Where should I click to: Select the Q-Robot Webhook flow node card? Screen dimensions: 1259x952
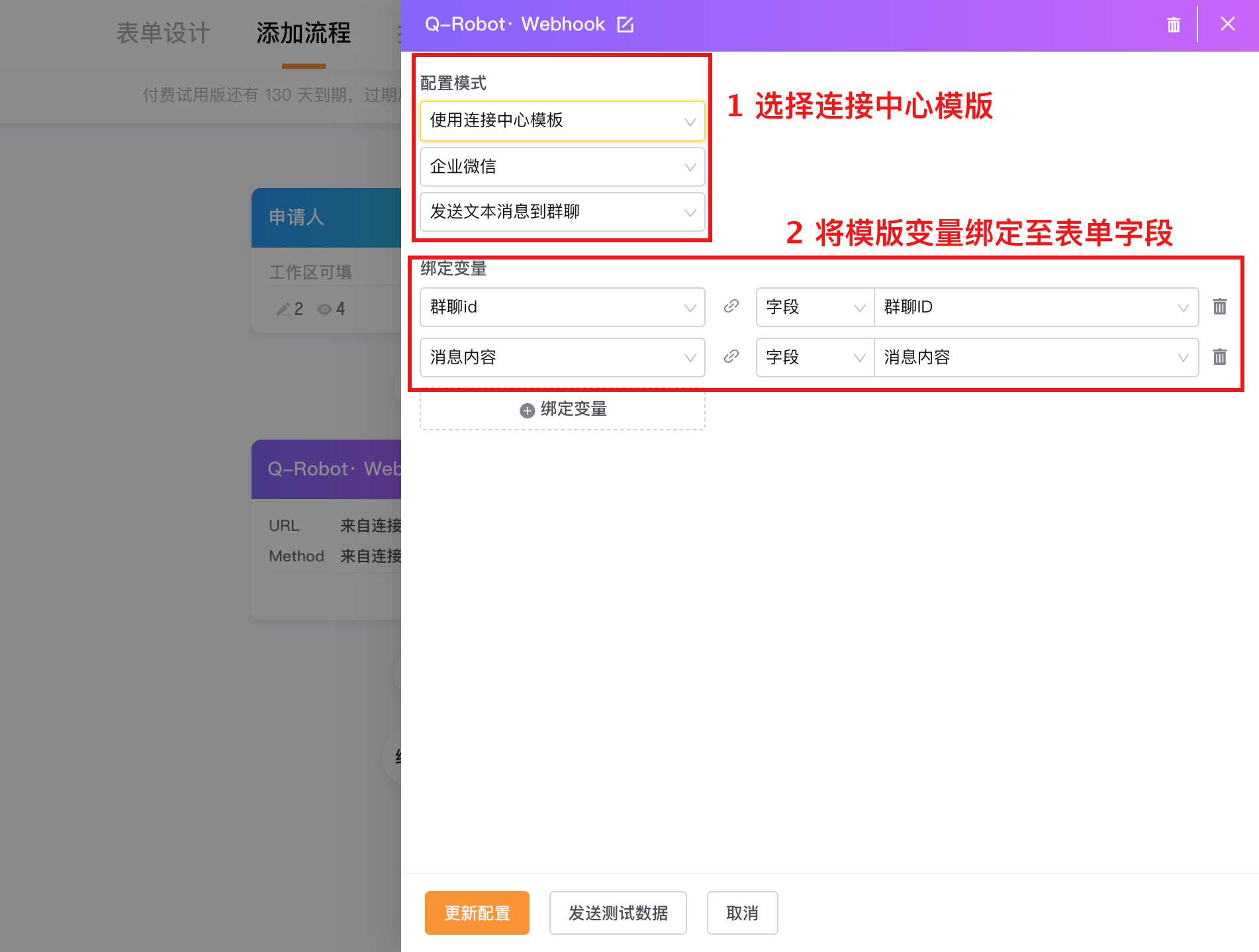326,530
